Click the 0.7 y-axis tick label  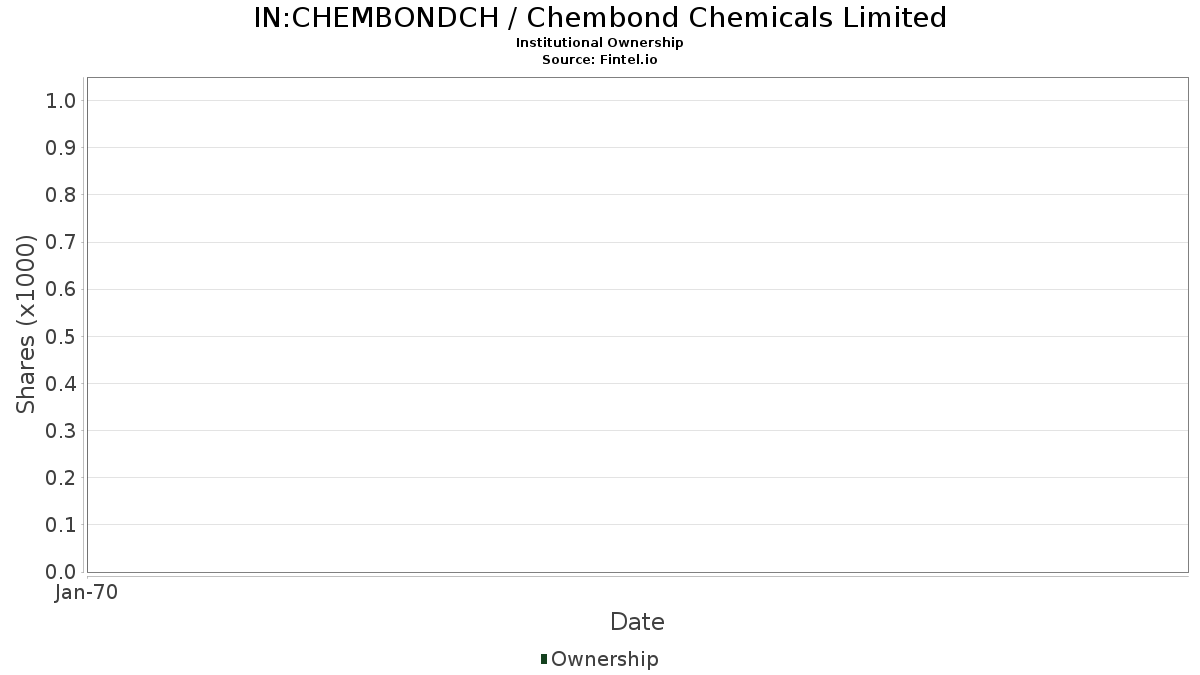(61, 242)
